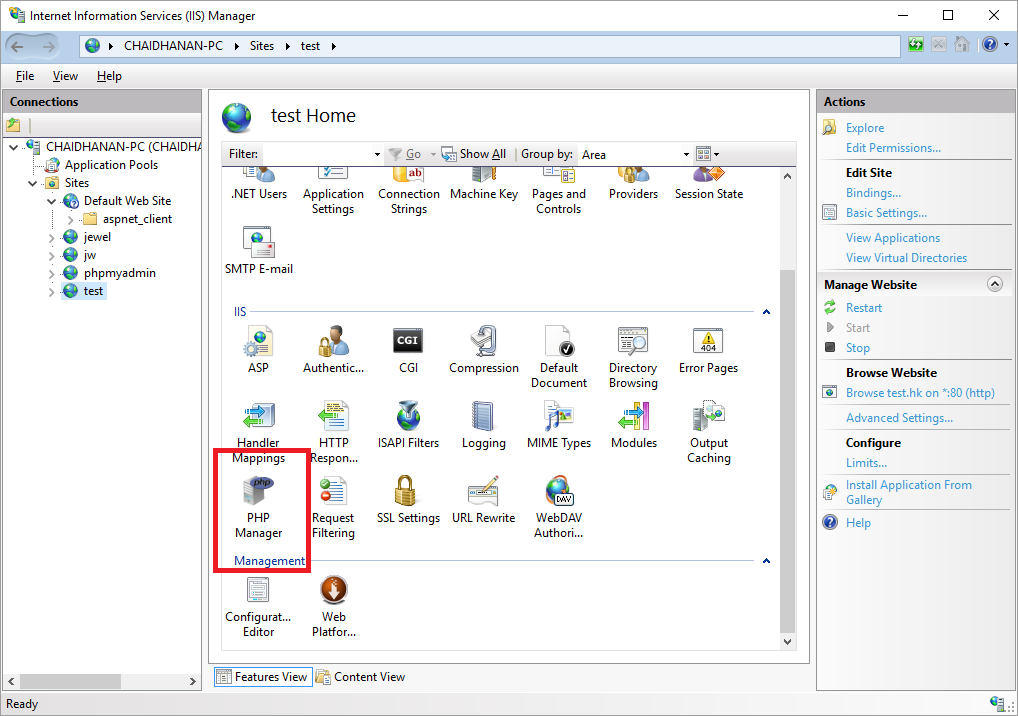Collapse the Sites tree node
This screenshot has width=1018, height=716.
[x=32, y=184]
